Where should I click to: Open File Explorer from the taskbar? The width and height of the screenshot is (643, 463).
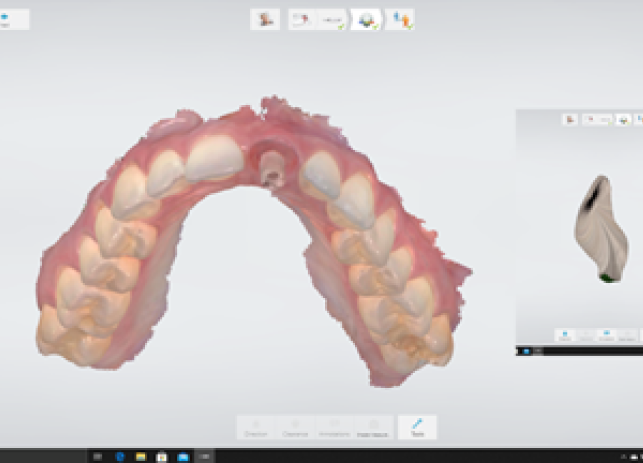point(140,456)
